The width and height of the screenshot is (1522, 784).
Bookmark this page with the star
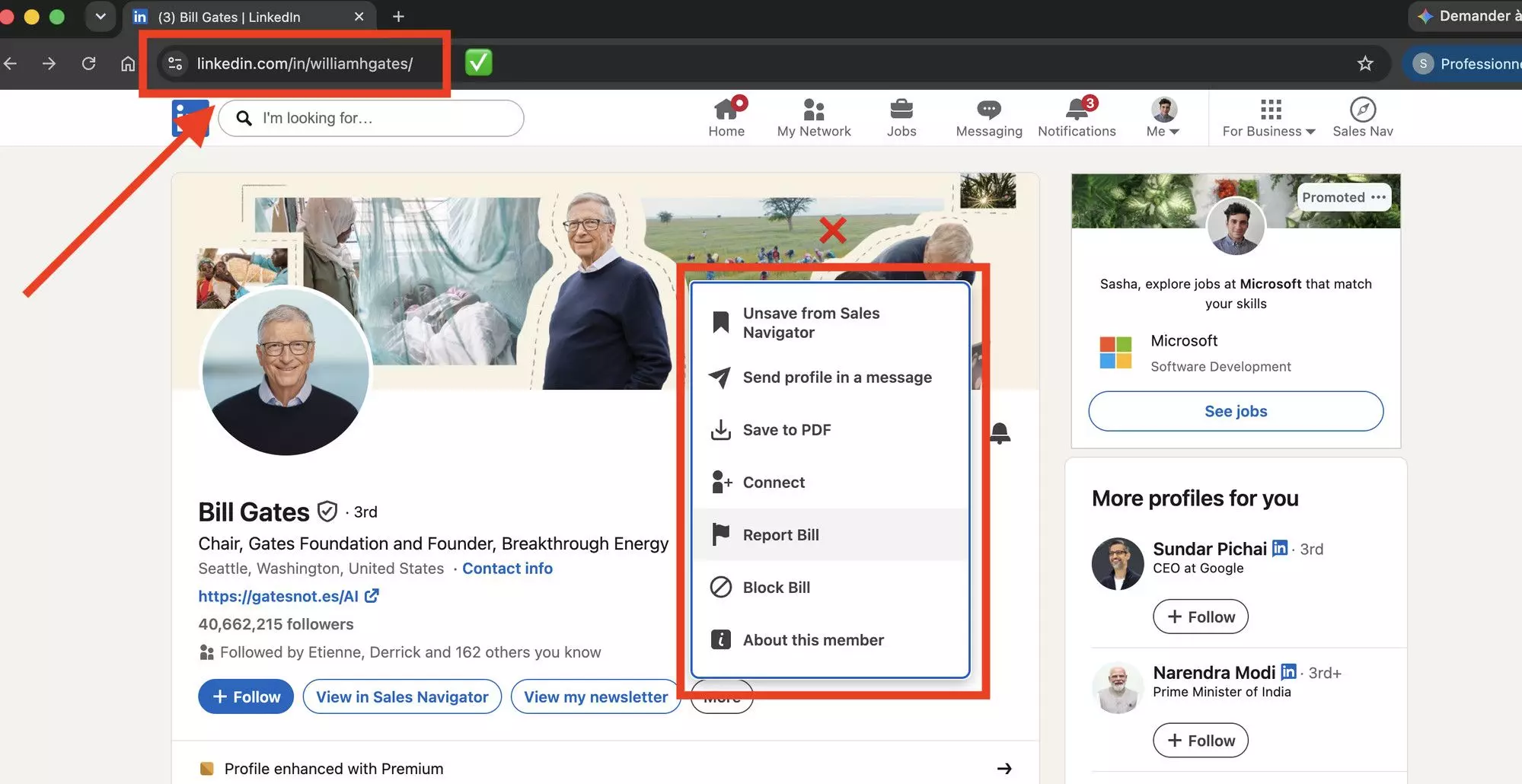pos(1365,64)
